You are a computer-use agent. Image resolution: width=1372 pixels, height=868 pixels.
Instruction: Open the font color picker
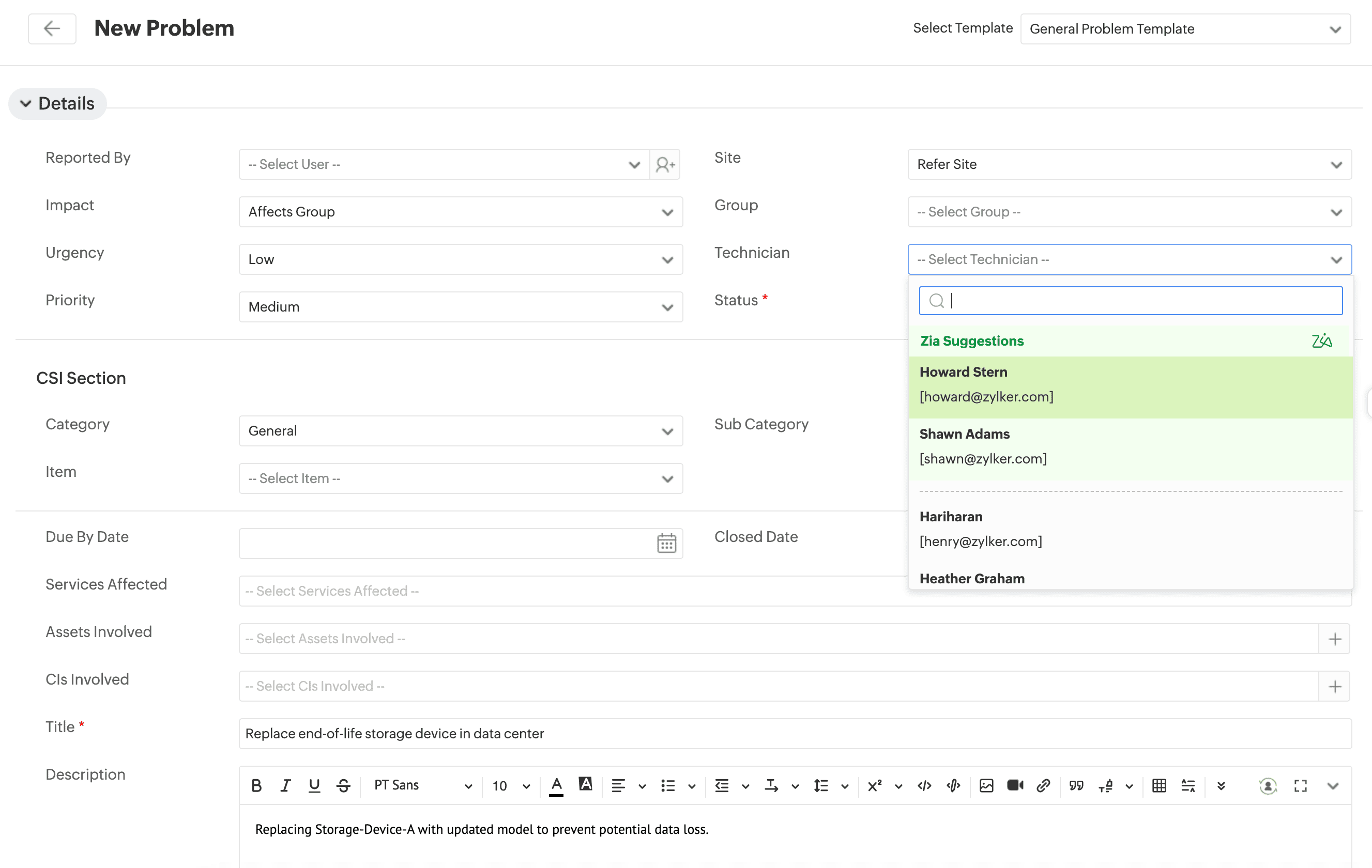point(556,786)
